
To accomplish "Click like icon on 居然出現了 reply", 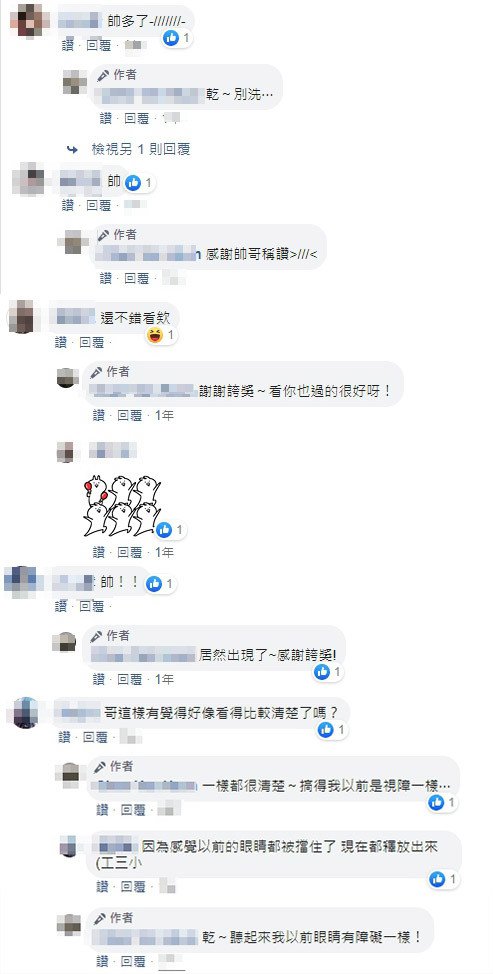I will tap(322, 671).
